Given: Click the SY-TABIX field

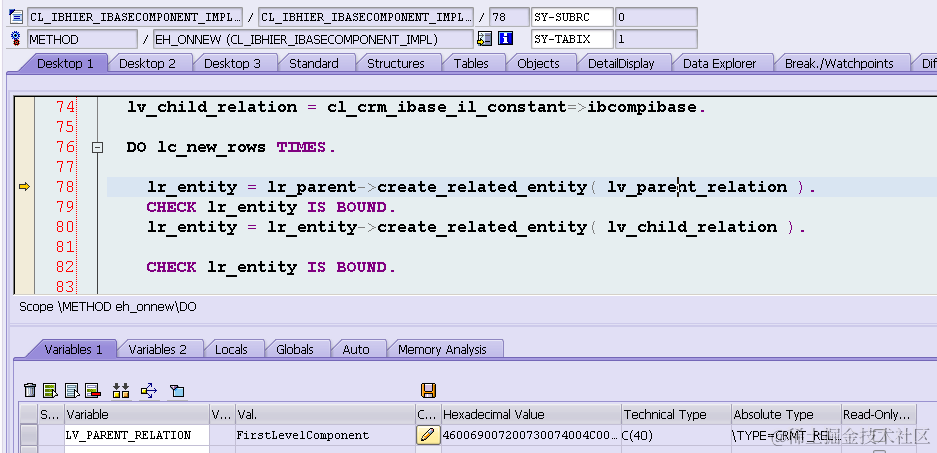Looking at the screenshot, I should (x=572, y=39).
